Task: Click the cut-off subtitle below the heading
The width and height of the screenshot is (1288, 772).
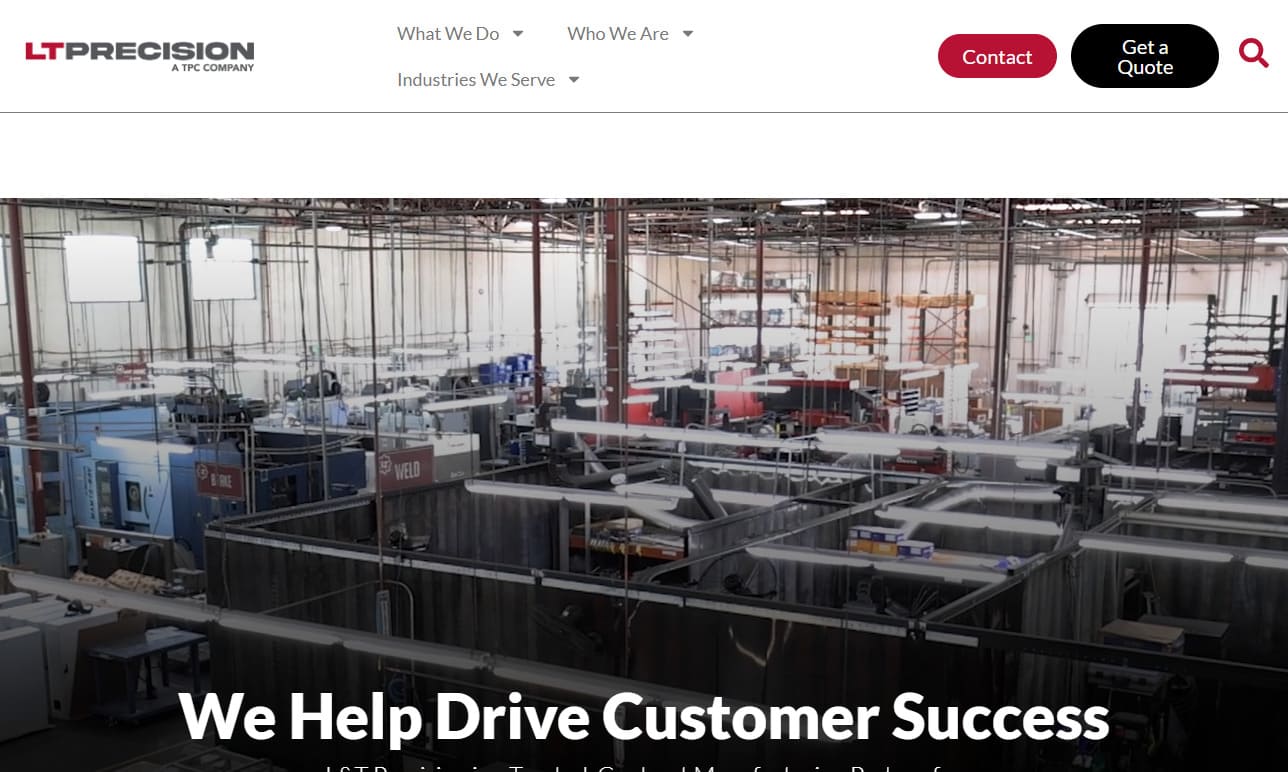Action: (644, 768)
